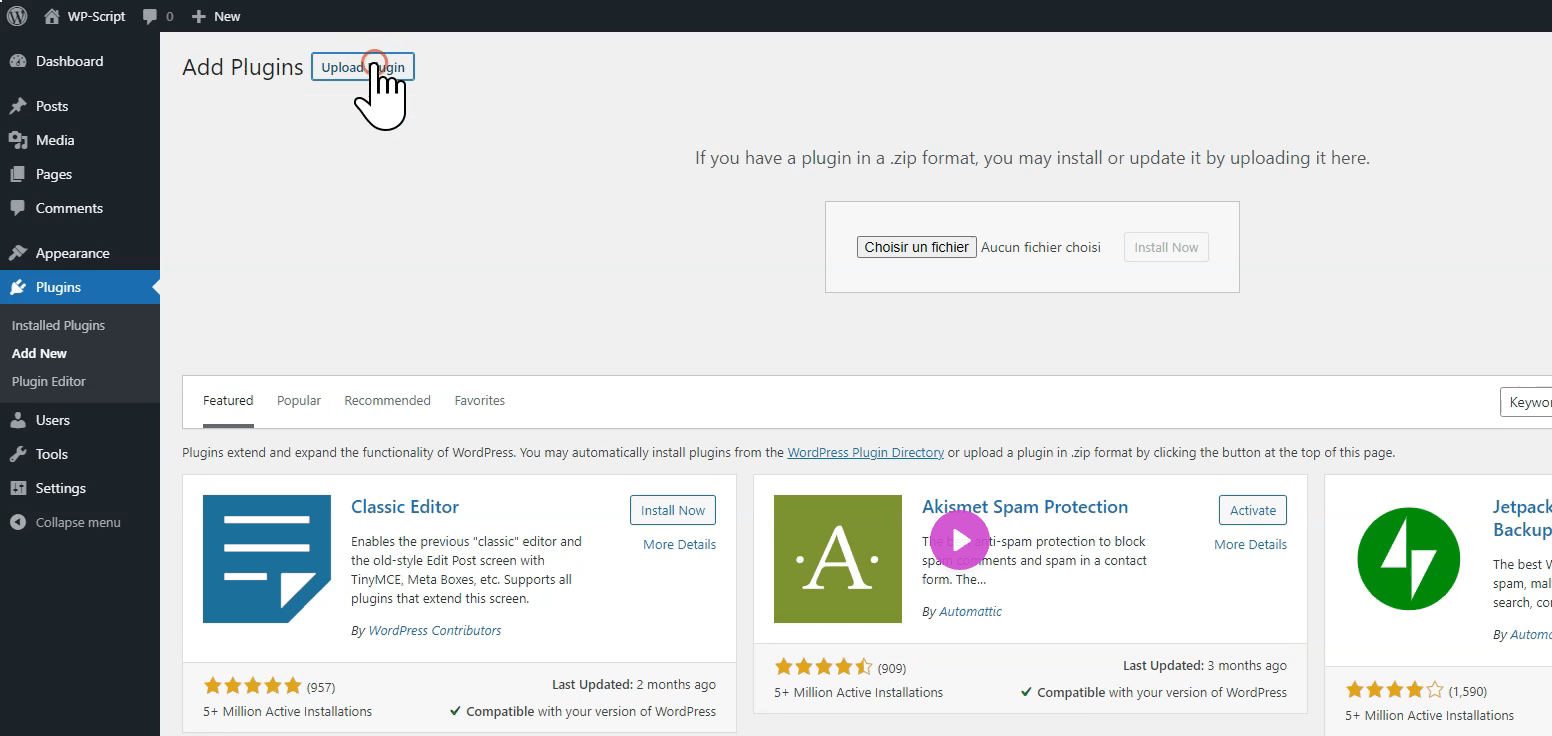Select the Favorites tab
1552x736 pixels.
(479, 401)
